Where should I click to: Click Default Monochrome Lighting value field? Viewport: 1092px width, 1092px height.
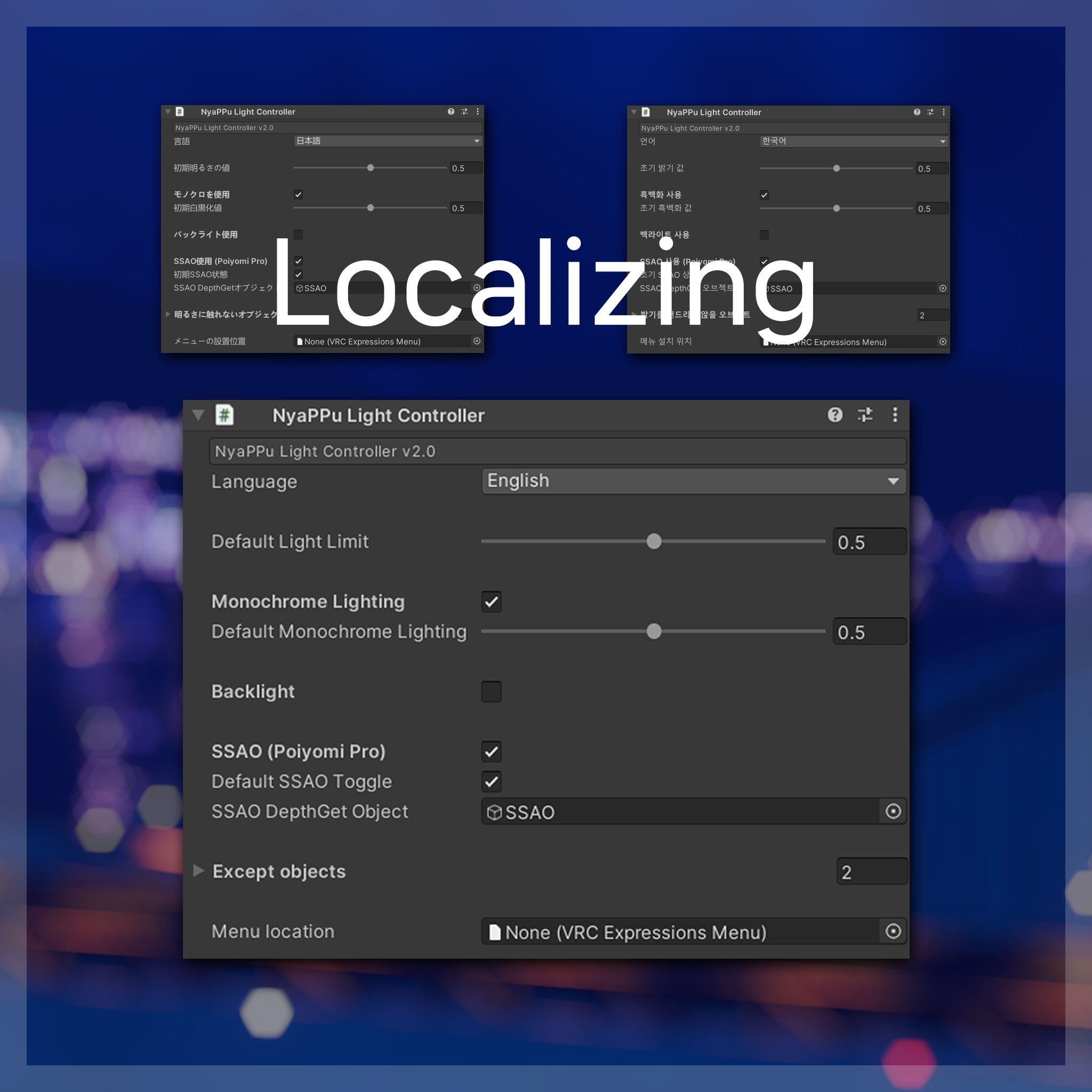coord(869,632)
